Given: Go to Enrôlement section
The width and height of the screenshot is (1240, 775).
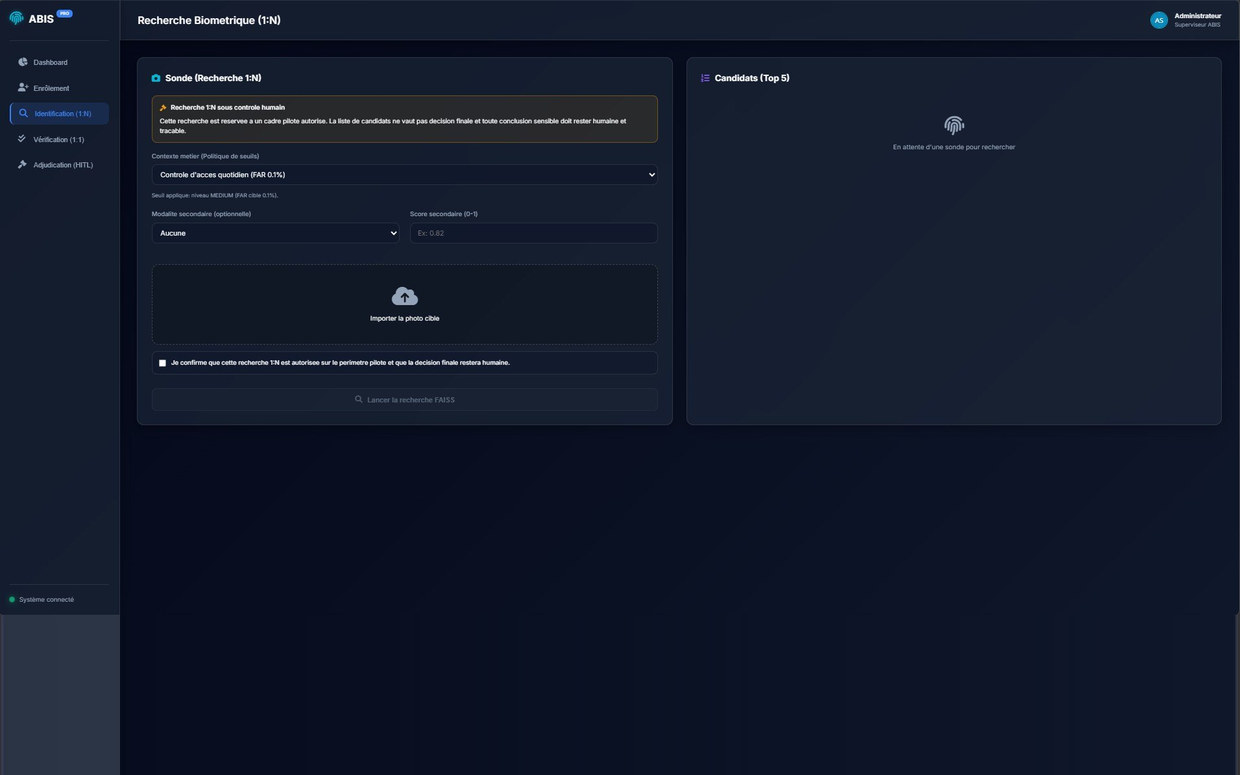Looking at the screenshot, I should (x=59, y=88).
